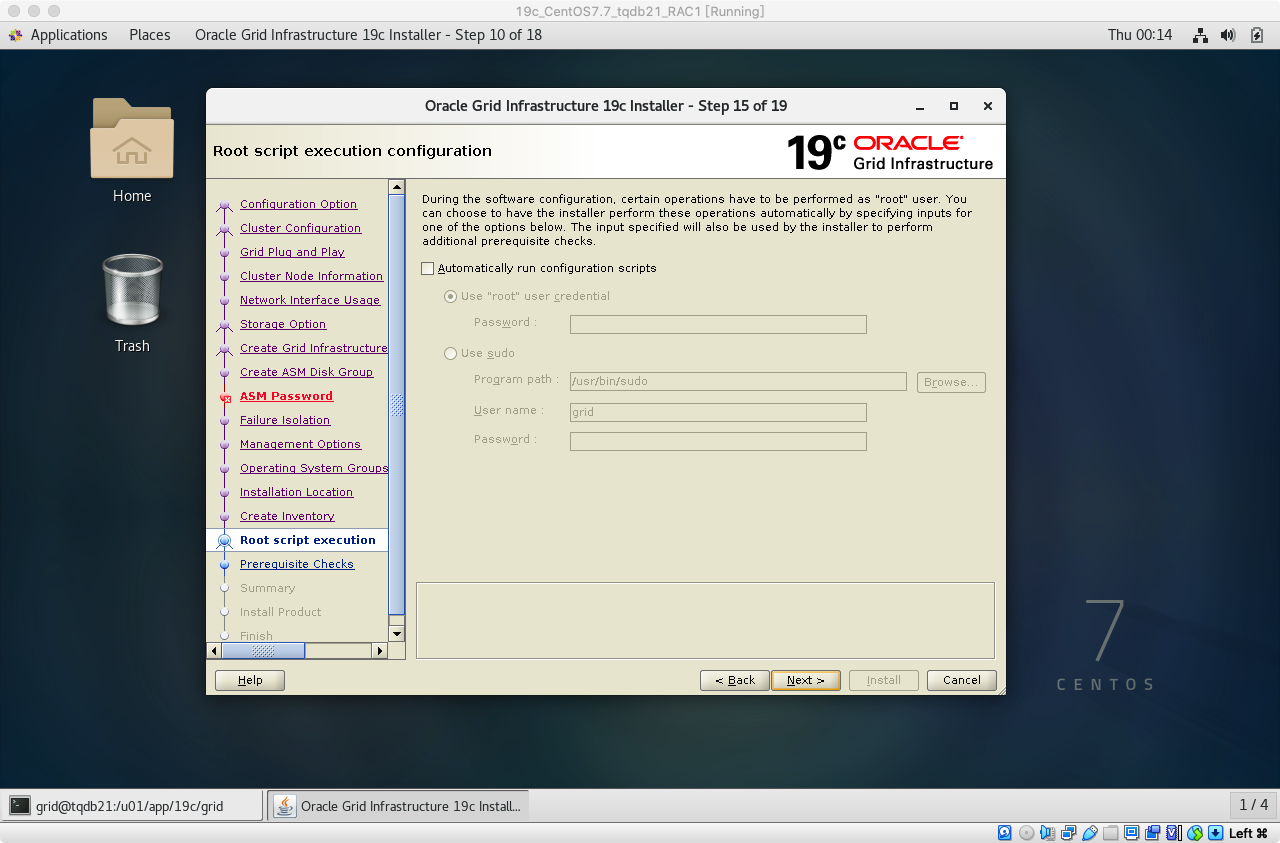Click the empty message area above buttons
This screenshot has height=843, width=1280.
705,620
